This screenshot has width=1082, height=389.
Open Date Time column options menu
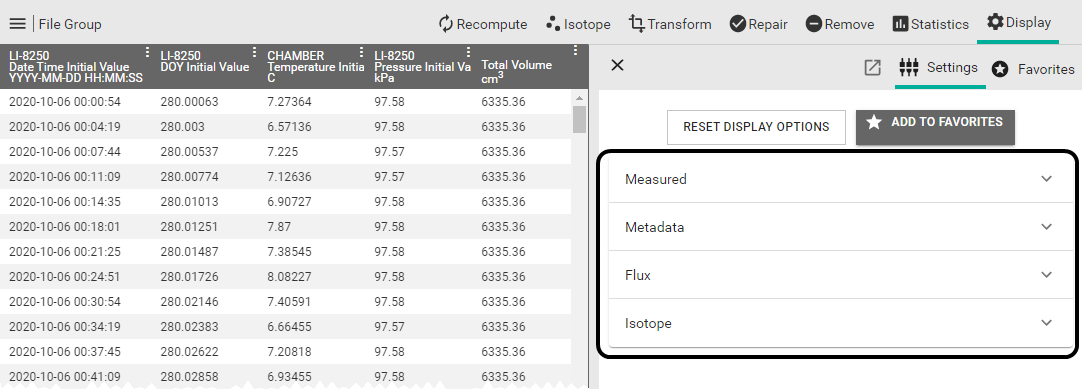pyautogui.click(x=147, y=52)
